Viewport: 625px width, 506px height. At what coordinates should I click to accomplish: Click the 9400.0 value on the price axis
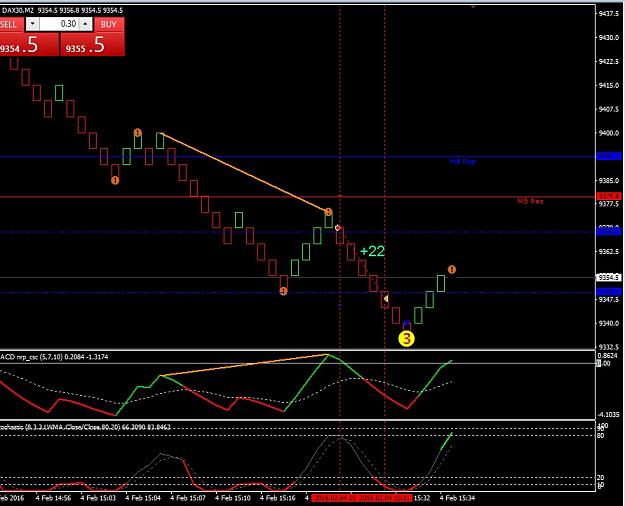pos(609,133)
